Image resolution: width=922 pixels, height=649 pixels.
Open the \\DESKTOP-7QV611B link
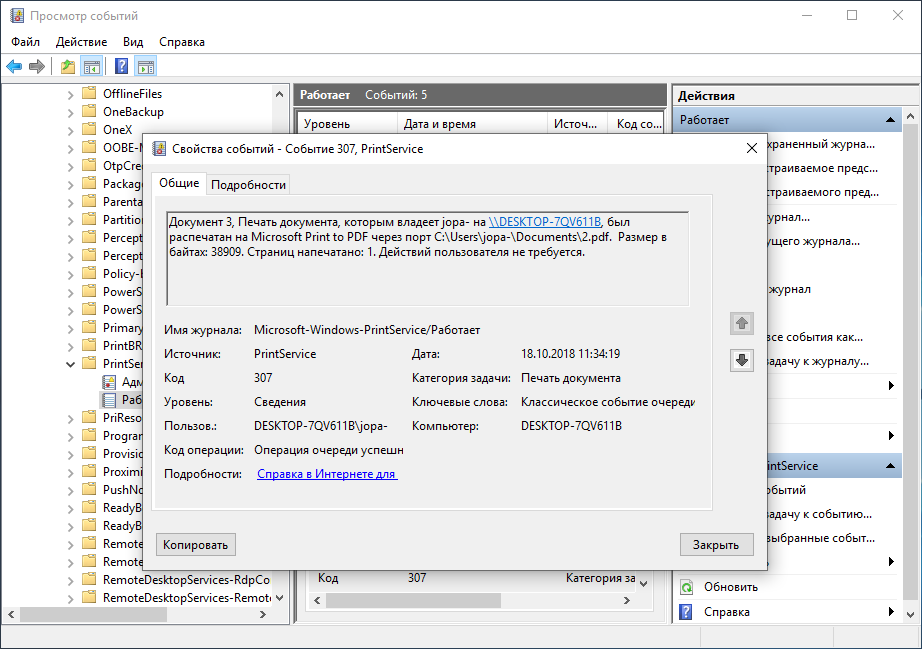(x=544, y=222)
